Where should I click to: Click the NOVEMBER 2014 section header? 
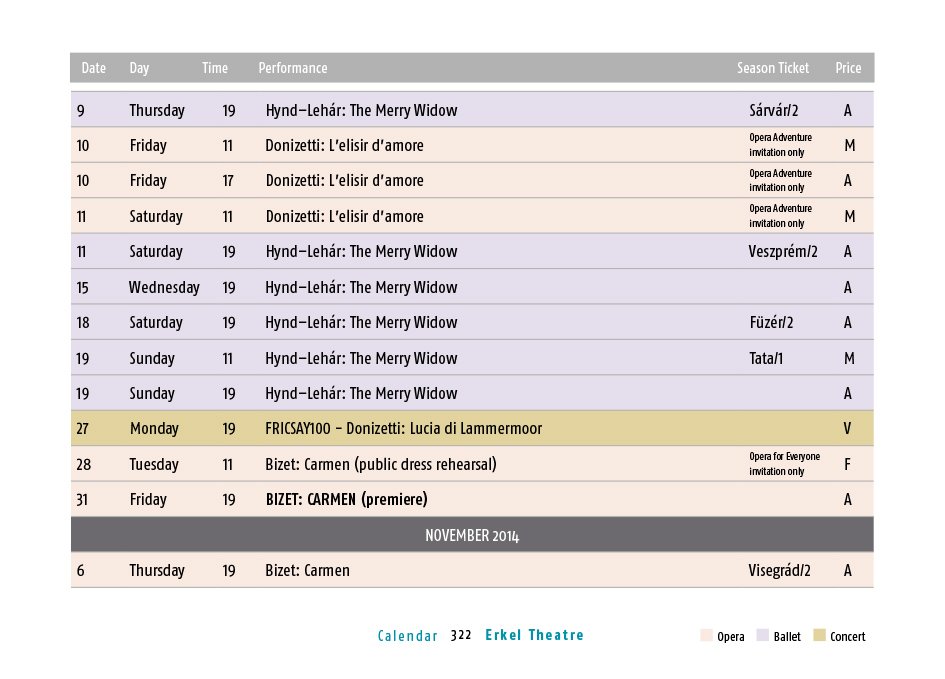coord(472,535)
